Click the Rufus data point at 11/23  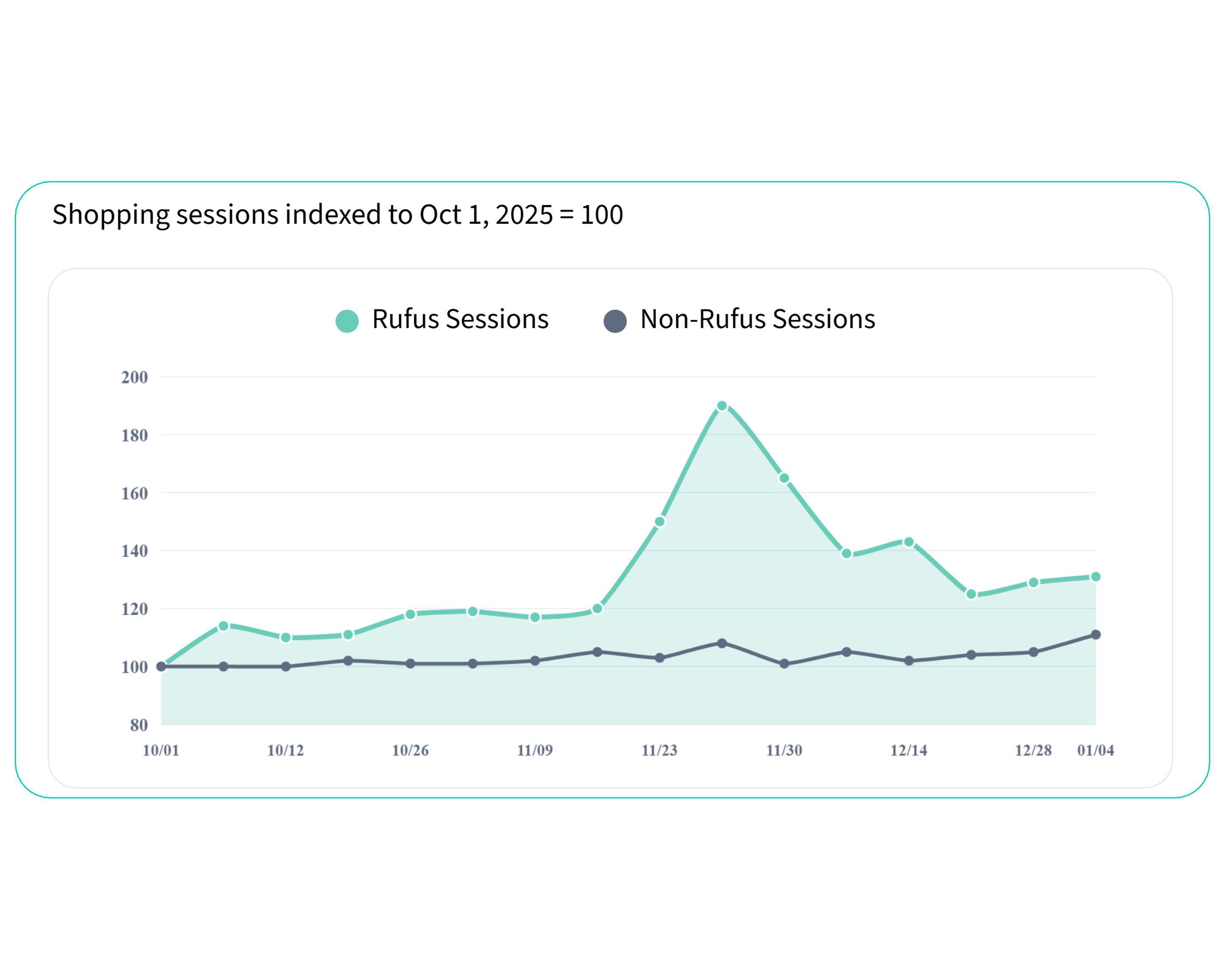[660, 521]
